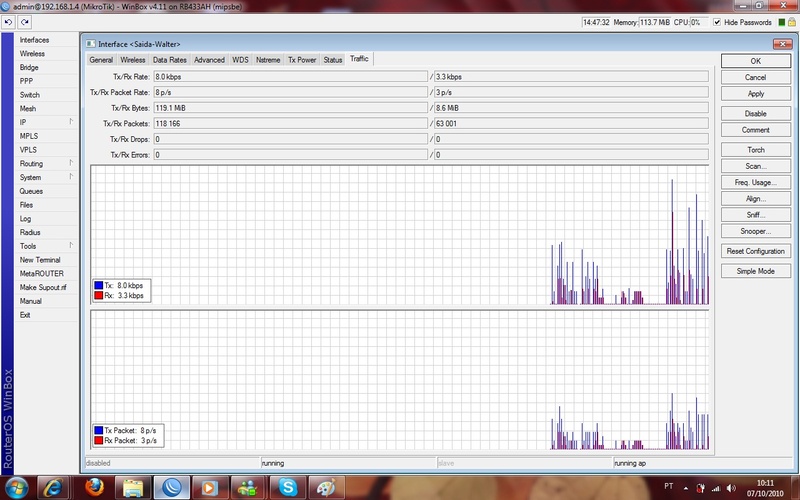Switch to WinBox taskbar icon
Image resolution: width=800 pixels, height=500 pixels.
pyautogui.click(x=171, y=487)
